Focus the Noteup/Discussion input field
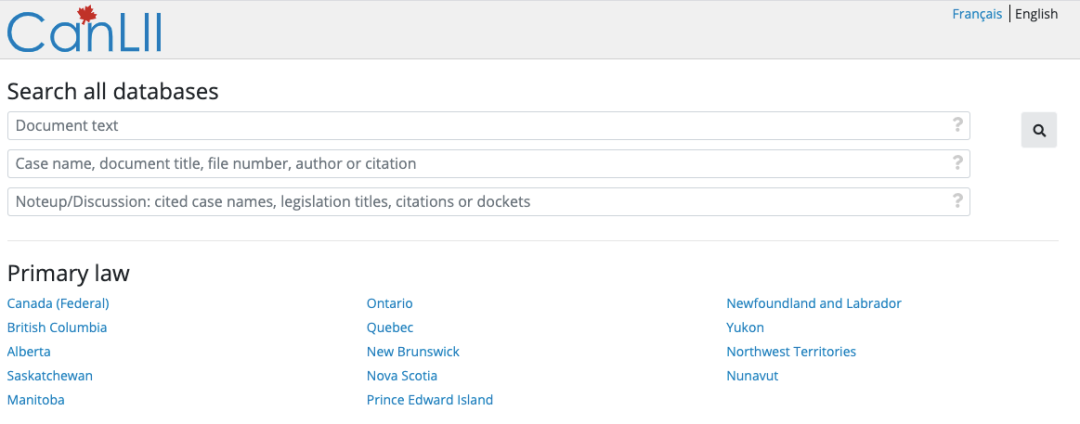The width and height of the screenshot is (1080, 424). [x=488, y=201]
